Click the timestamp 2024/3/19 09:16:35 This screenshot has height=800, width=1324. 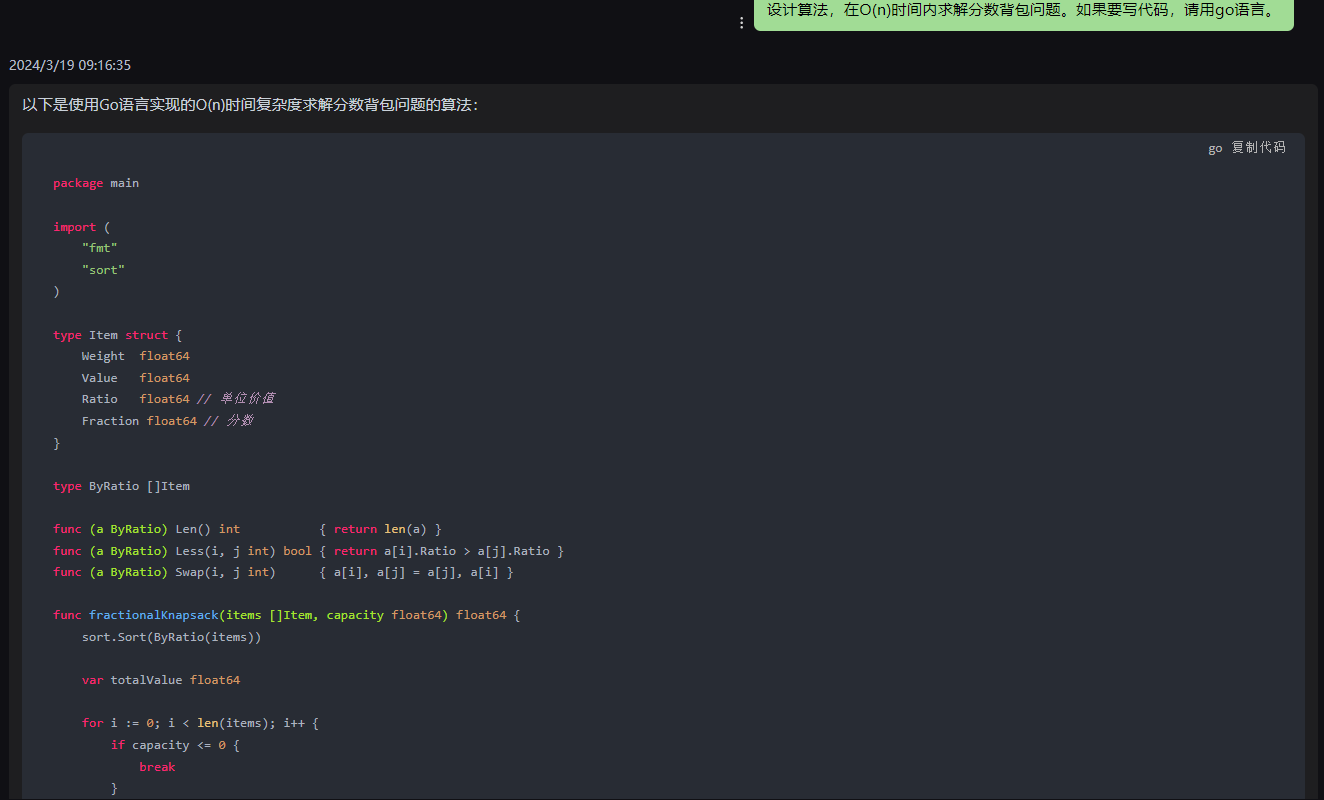click(70, 65)
